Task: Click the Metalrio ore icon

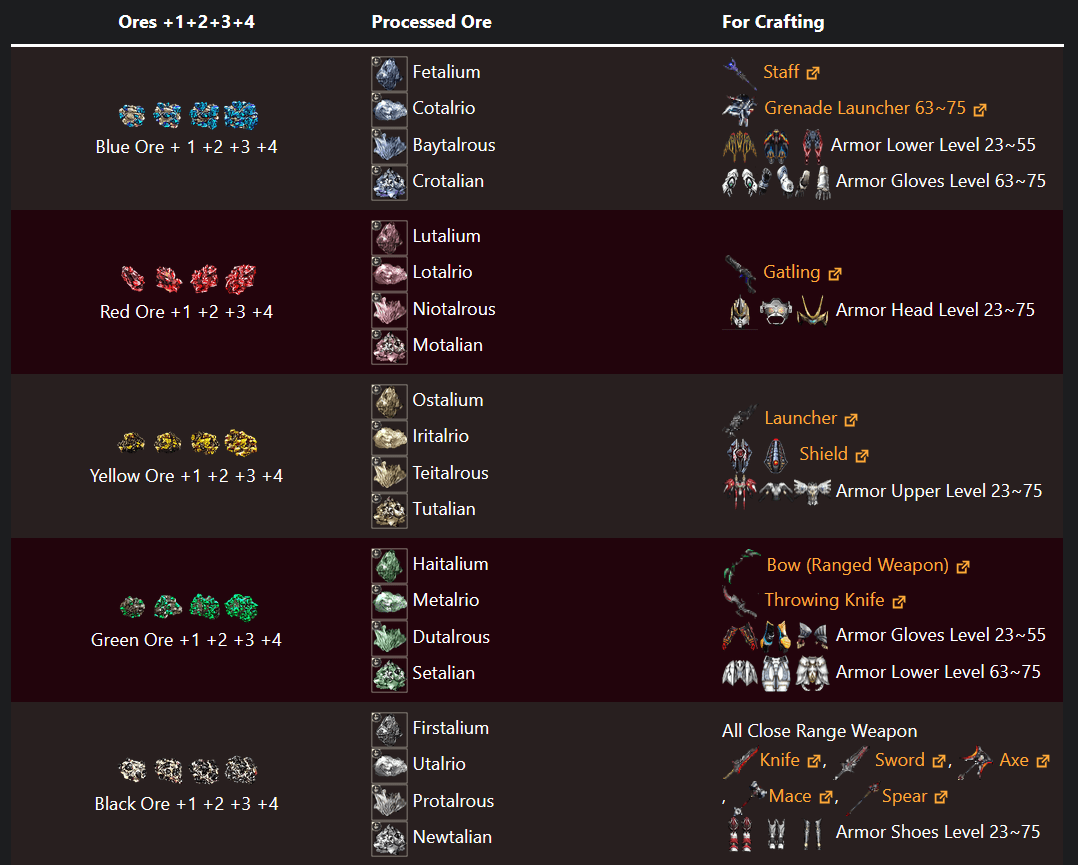Action: (x=389, y=602)
